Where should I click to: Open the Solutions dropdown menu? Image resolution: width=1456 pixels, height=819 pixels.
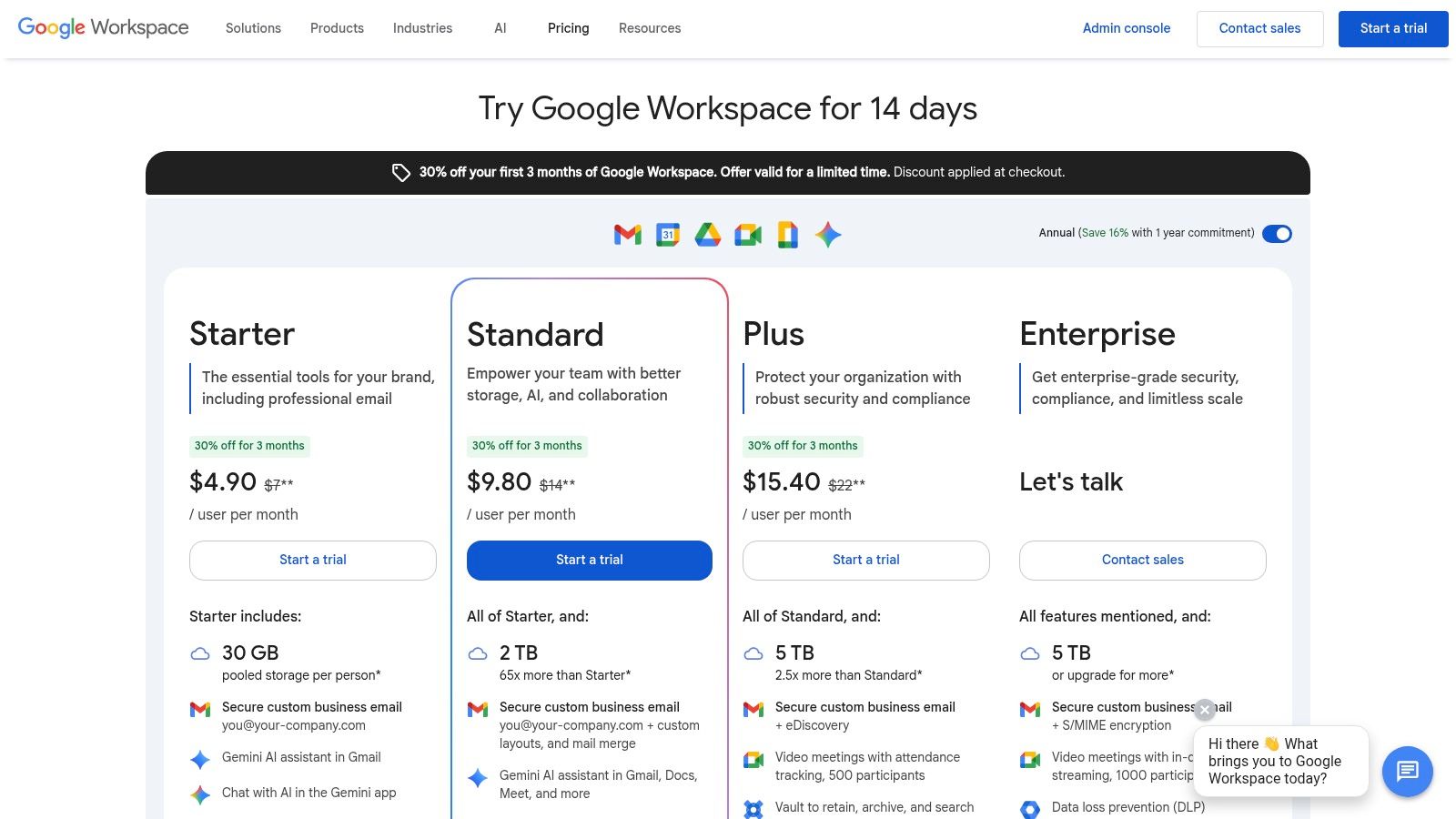click(252, 28)
